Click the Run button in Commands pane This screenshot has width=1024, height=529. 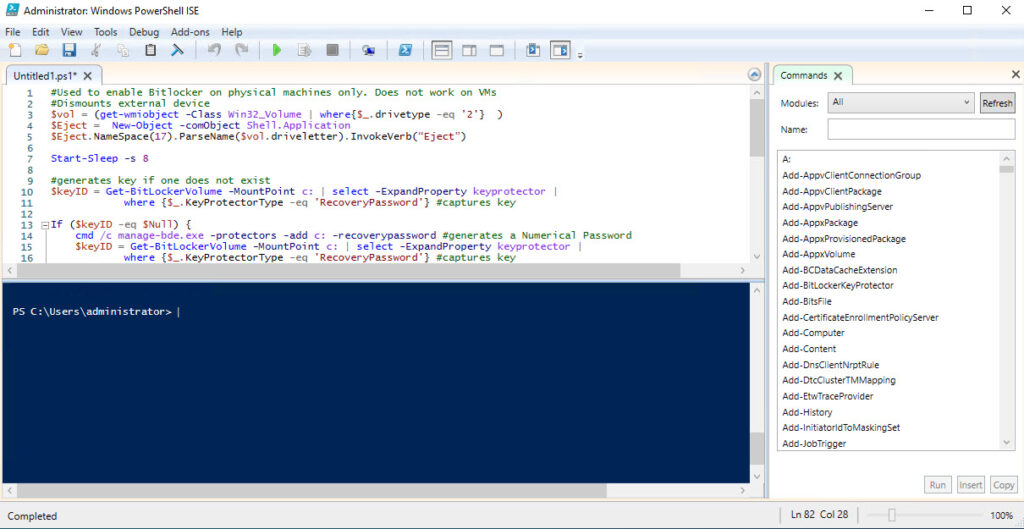click(938, 485)
